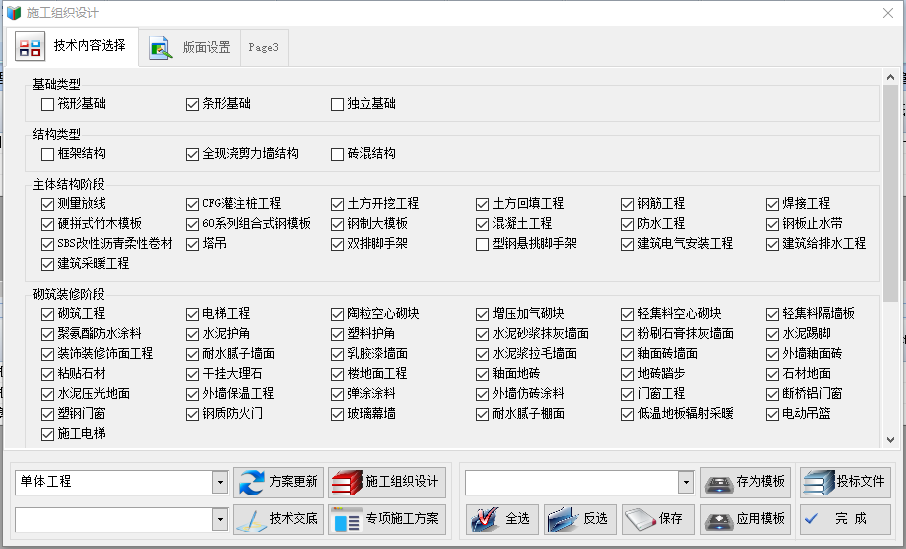Click 存为模板 button

746,482
